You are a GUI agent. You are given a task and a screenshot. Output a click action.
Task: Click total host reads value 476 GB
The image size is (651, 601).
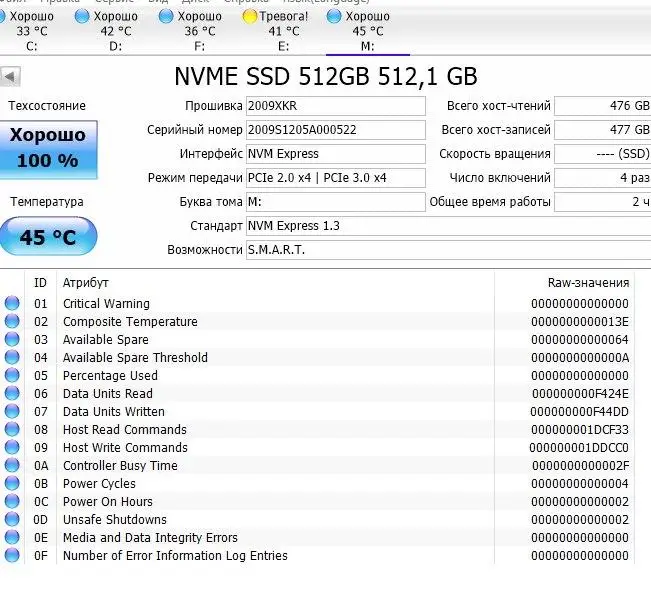[603, 106]
